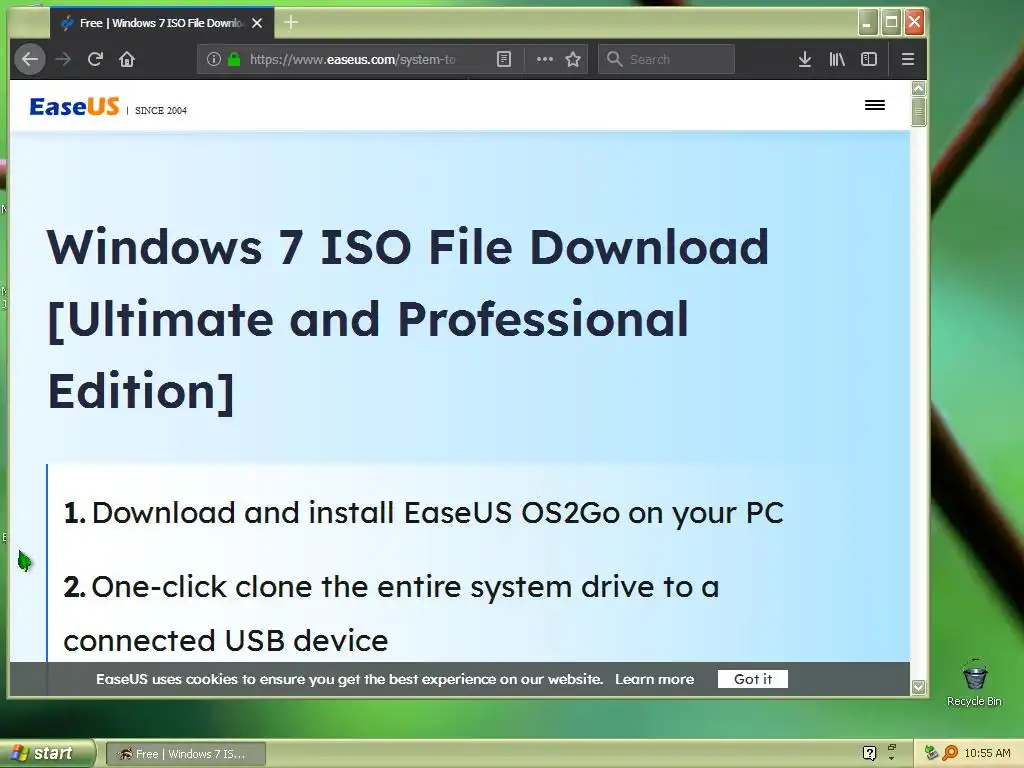This screenshot has height=768, width=1024.
Task: Open the Library bookshelf icon
Action: [x=837, y=59]
